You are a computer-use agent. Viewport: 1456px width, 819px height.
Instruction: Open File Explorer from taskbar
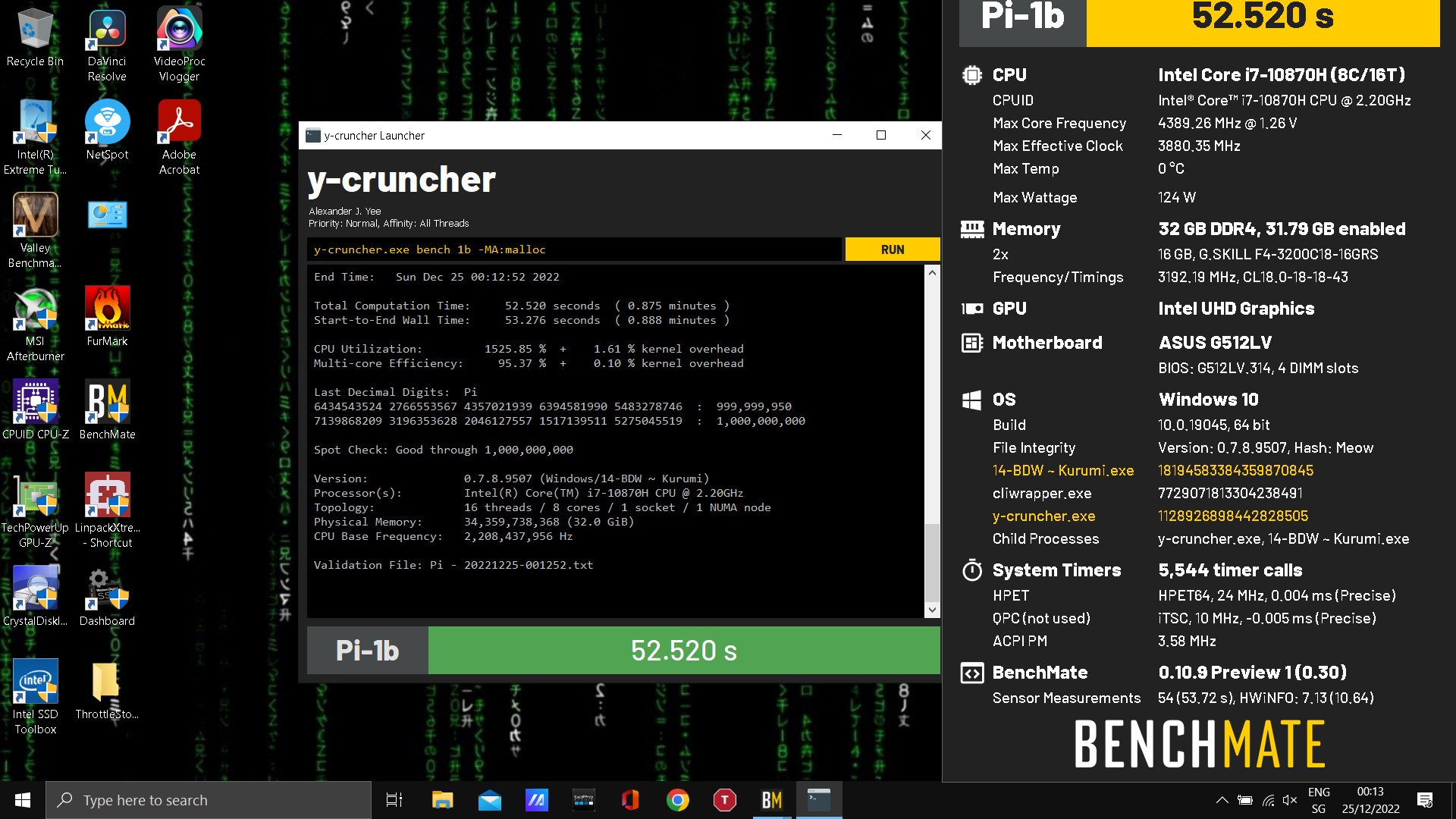(442, 800)
